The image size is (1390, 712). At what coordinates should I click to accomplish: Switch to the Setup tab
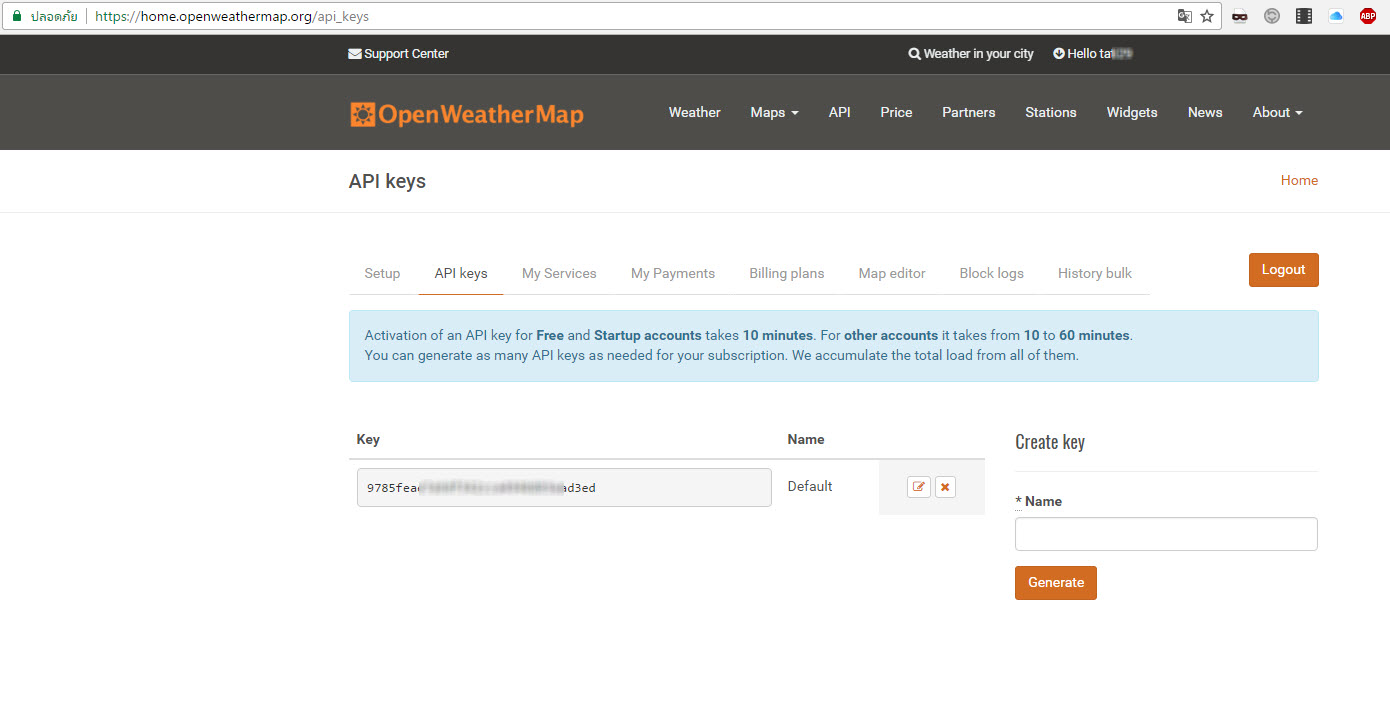(x=382, y=273)
